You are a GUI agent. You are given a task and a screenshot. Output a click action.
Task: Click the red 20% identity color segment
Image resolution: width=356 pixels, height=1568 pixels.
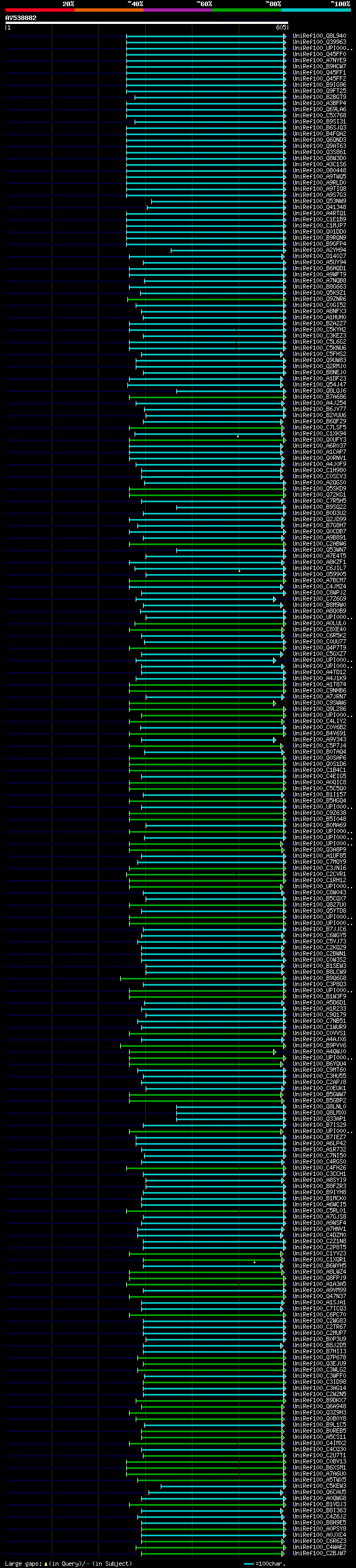pos(39,10)
